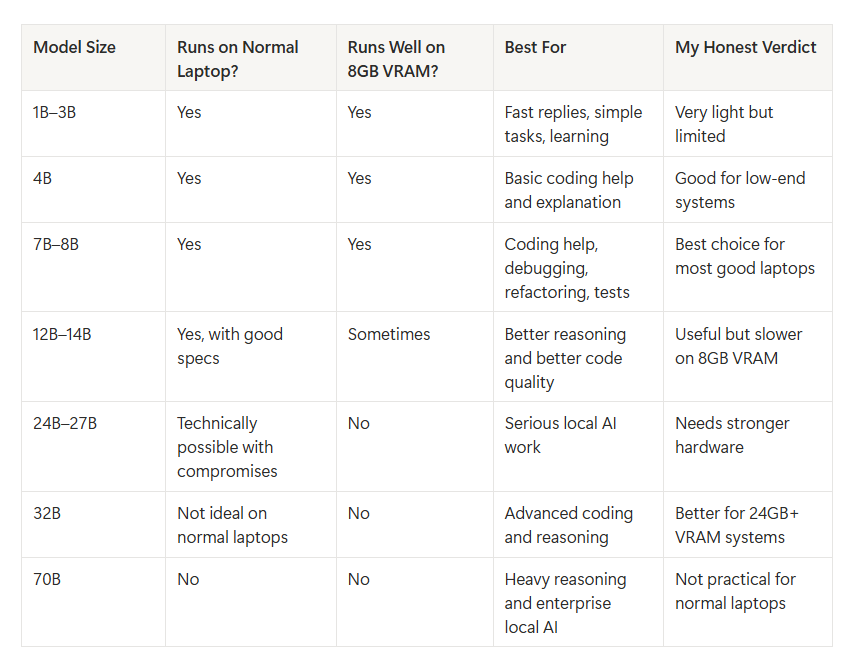
Task: Click the Best For column header
Action: tap(535, 47)
